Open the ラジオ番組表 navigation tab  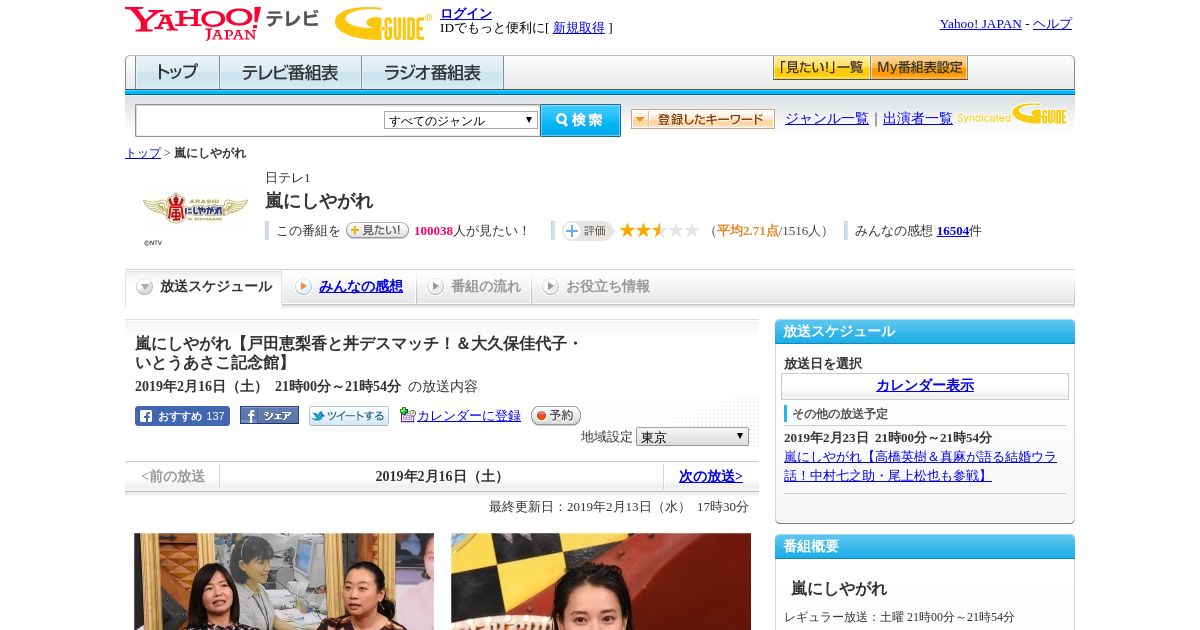[x=433, y=73]
